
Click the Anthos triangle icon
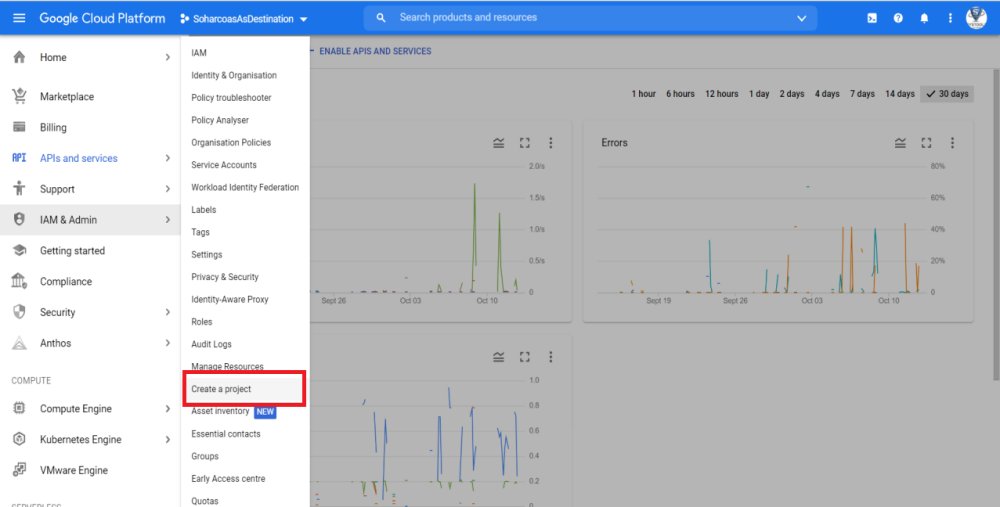point(19,343)
